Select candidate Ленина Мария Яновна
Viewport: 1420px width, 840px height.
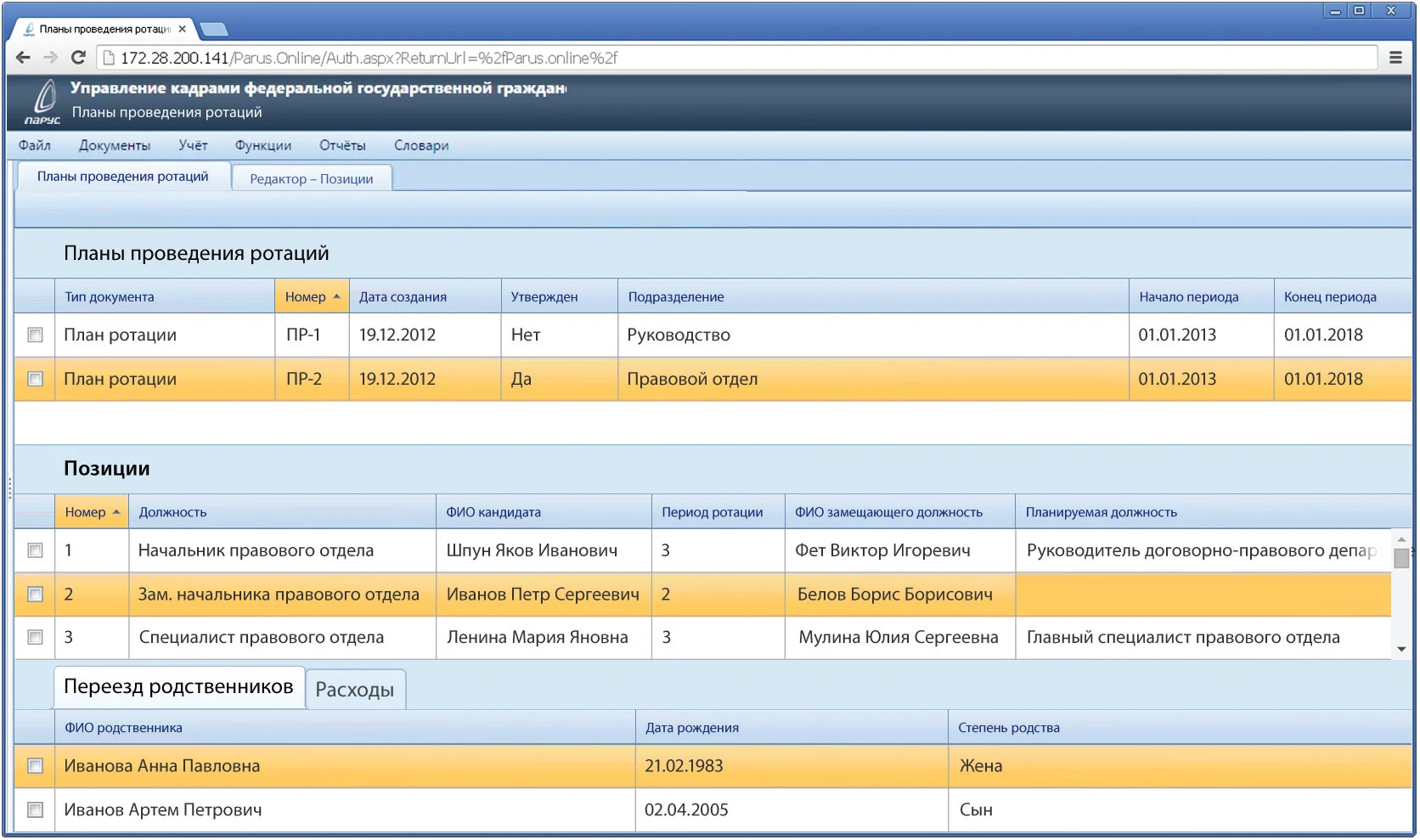click(x=544, y=637)
